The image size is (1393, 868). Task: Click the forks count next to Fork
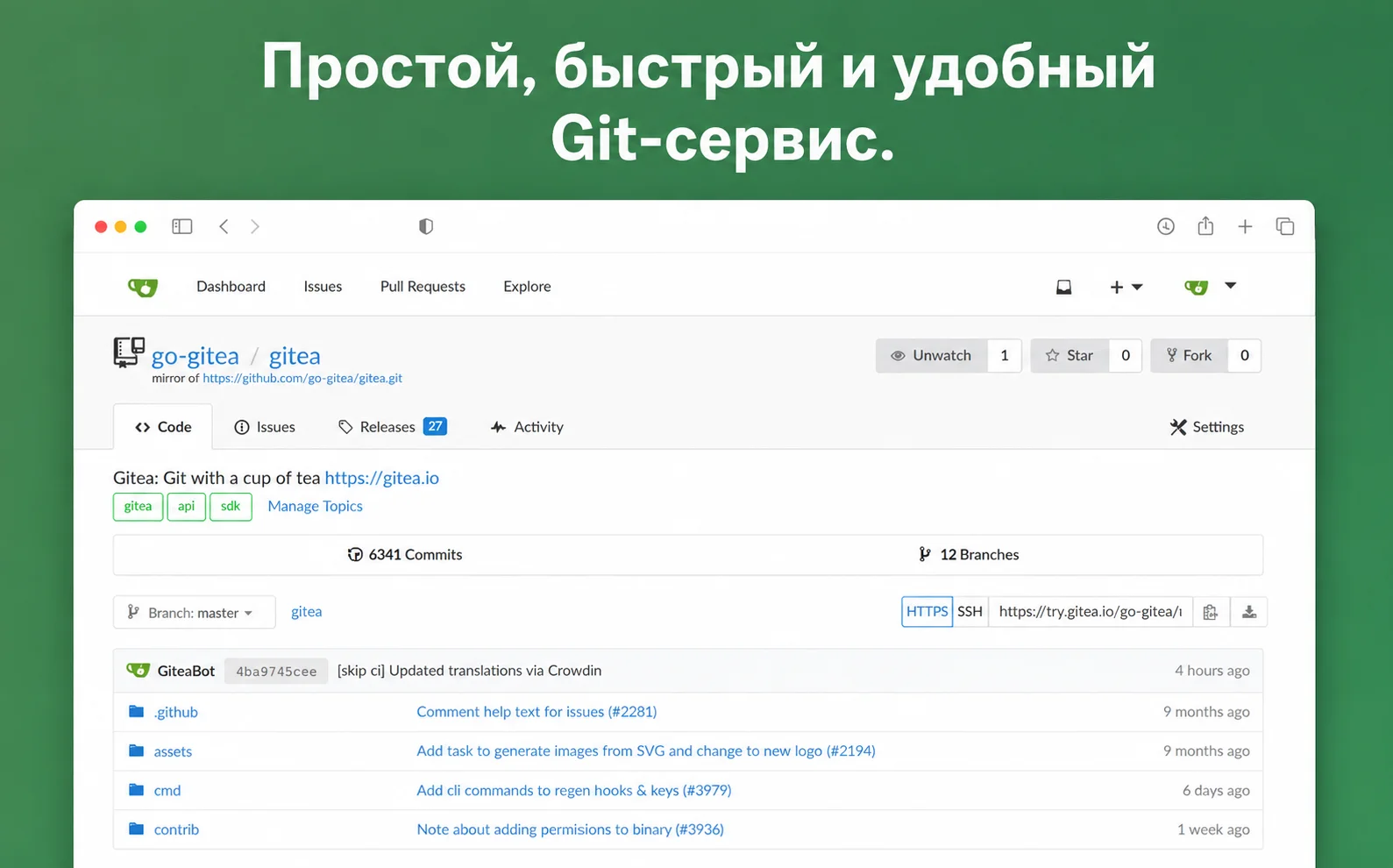click(1244, 356)
